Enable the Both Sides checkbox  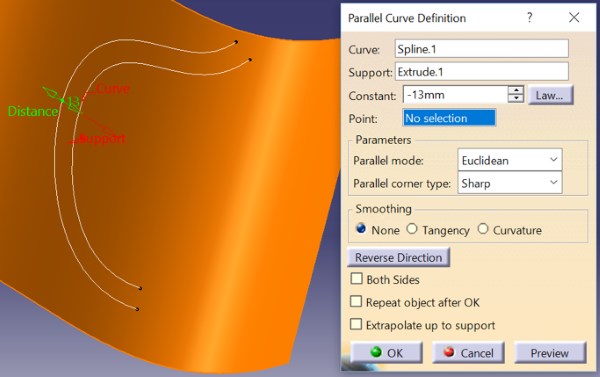tap(357, 279)
